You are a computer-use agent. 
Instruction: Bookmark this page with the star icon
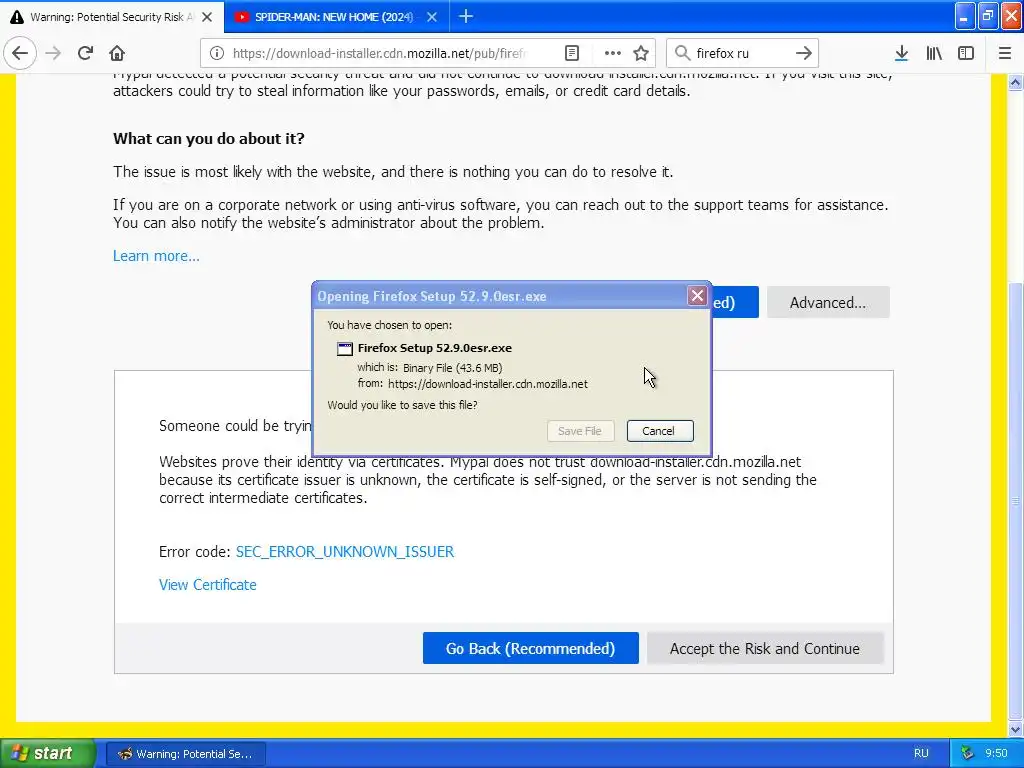[x=641, y=53]
